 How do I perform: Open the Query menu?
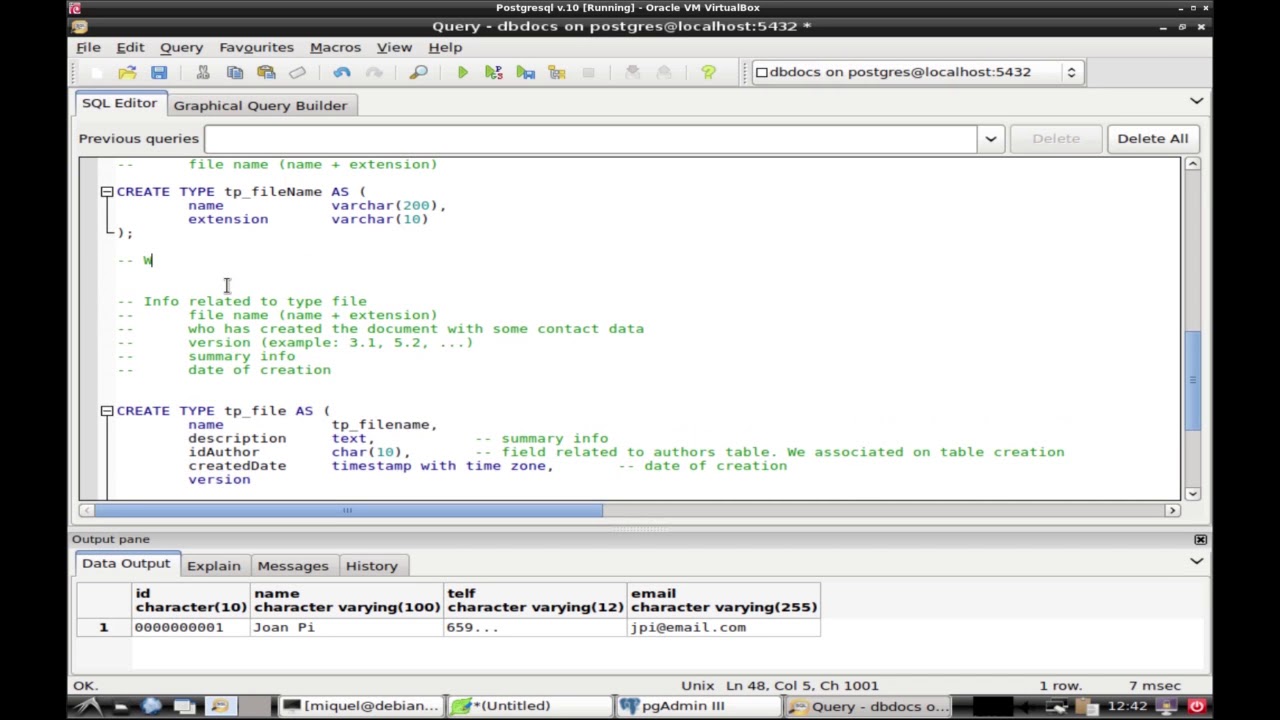pos(181,47)
